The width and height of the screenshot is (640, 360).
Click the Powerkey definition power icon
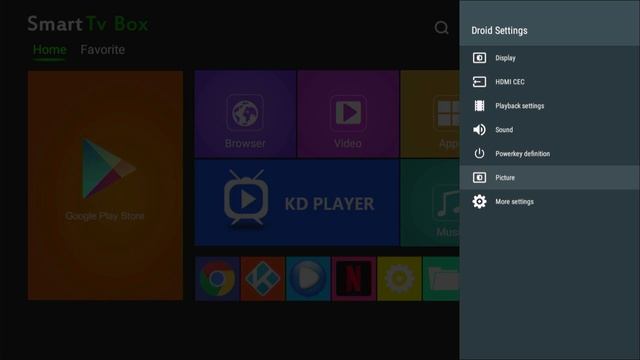click(479, 153)
